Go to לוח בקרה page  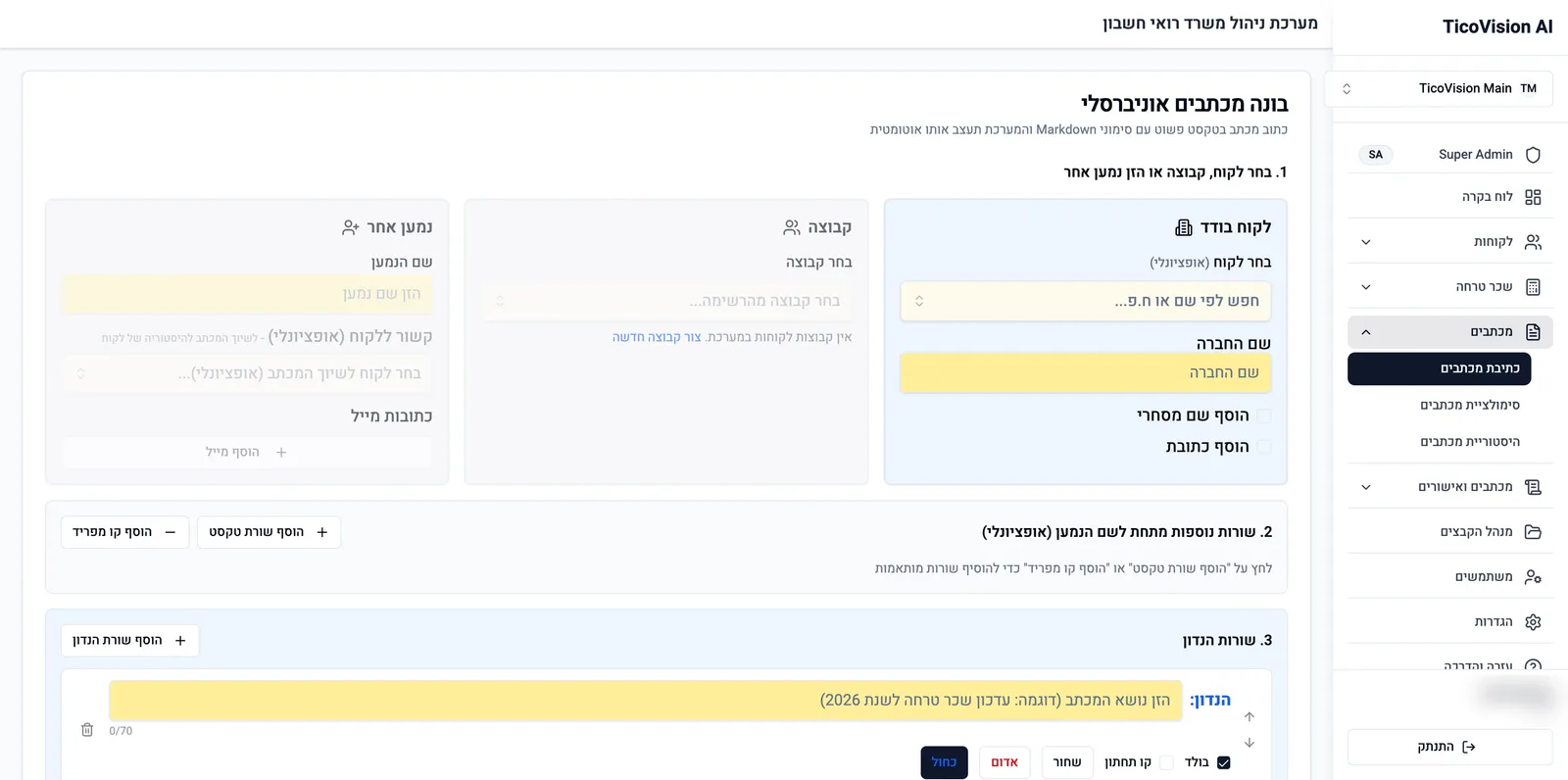point(1450,197)
